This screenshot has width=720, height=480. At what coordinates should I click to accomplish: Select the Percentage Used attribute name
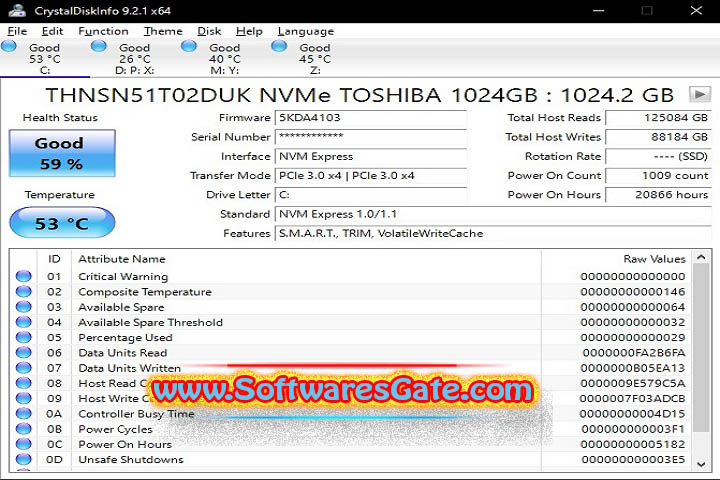[125, 338]
